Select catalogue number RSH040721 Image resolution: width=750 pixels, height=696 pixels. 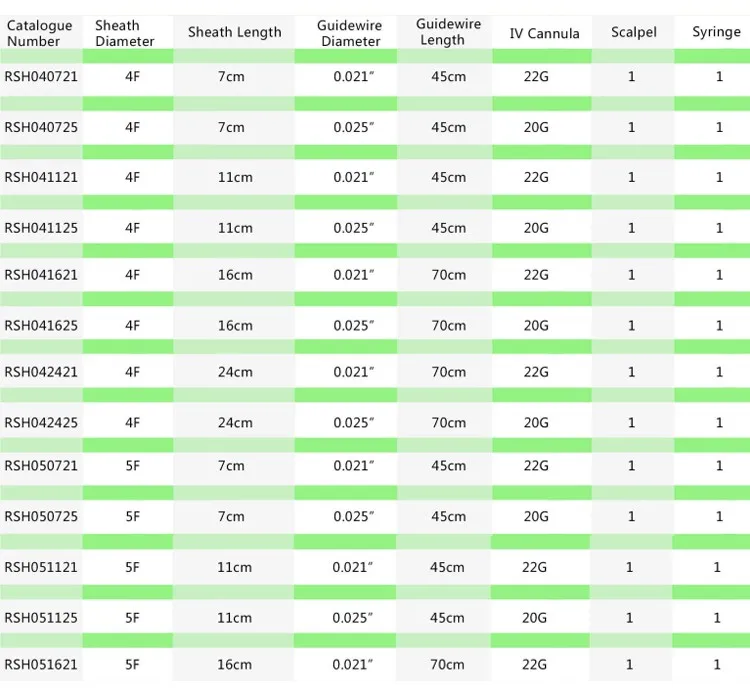(x=41, y=76)
